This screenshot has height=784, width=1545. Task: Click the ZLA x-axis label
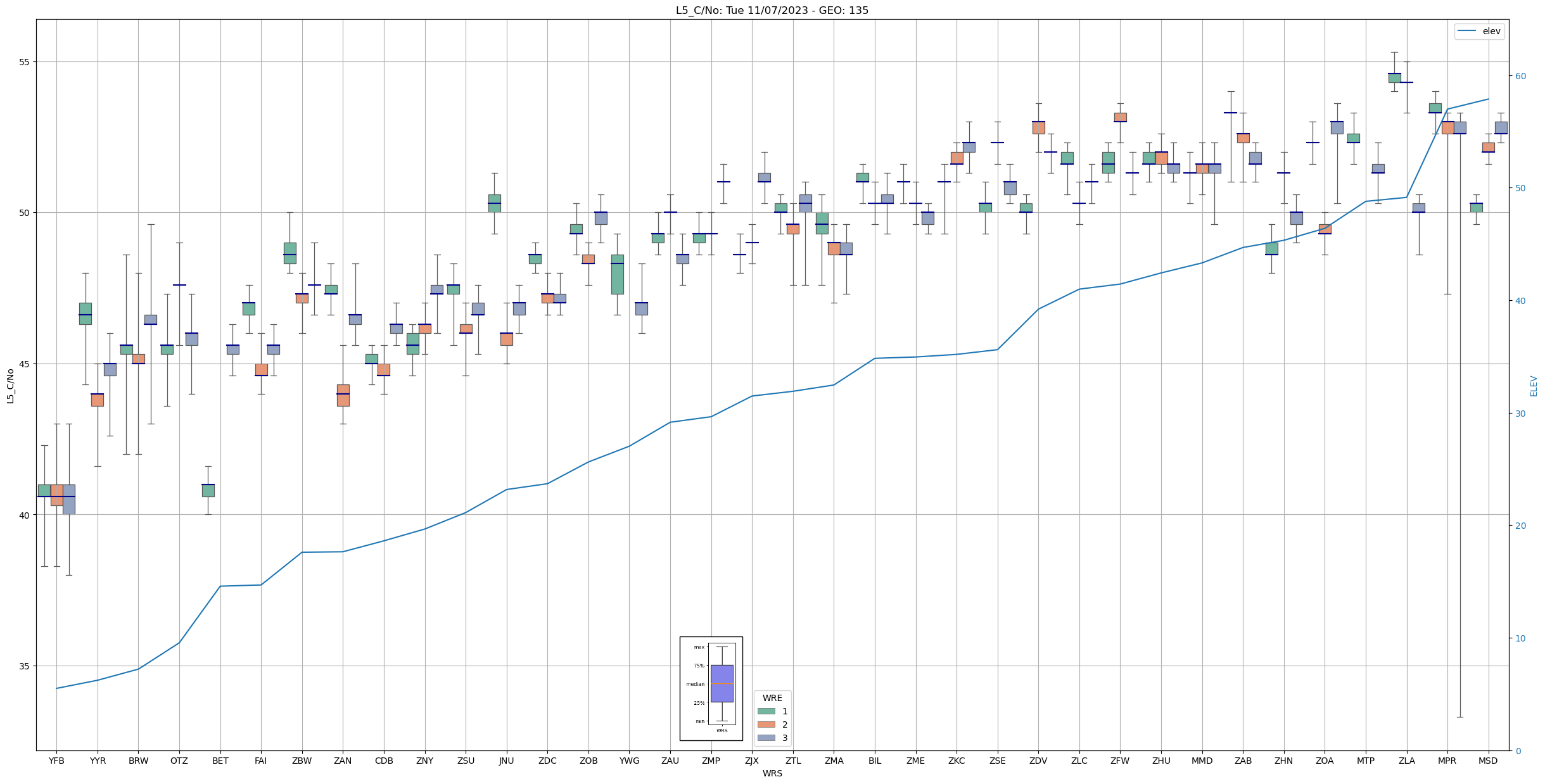tap(1406, 761)
